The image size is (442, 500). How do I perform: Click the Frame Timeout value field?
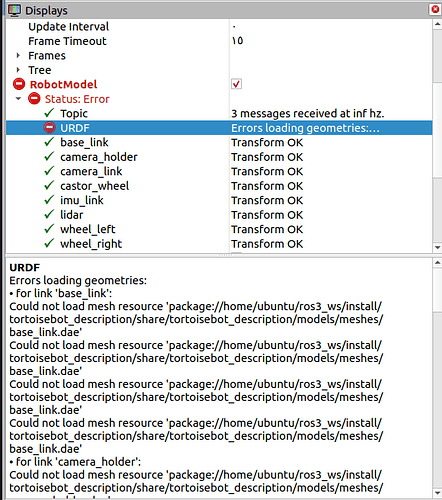(331, 41)
